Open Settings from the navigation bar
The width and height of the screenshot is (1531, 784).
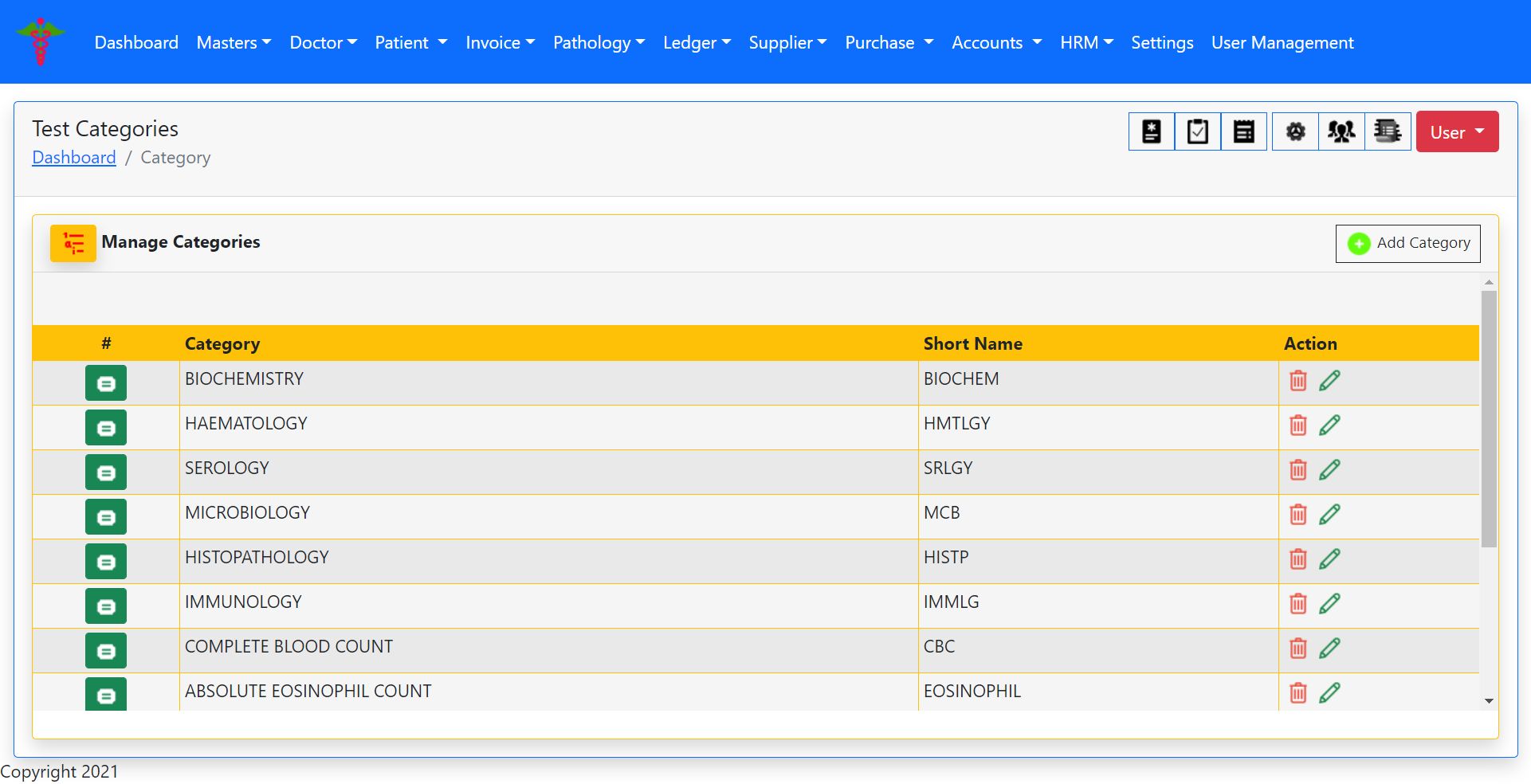pos(1161,43)
